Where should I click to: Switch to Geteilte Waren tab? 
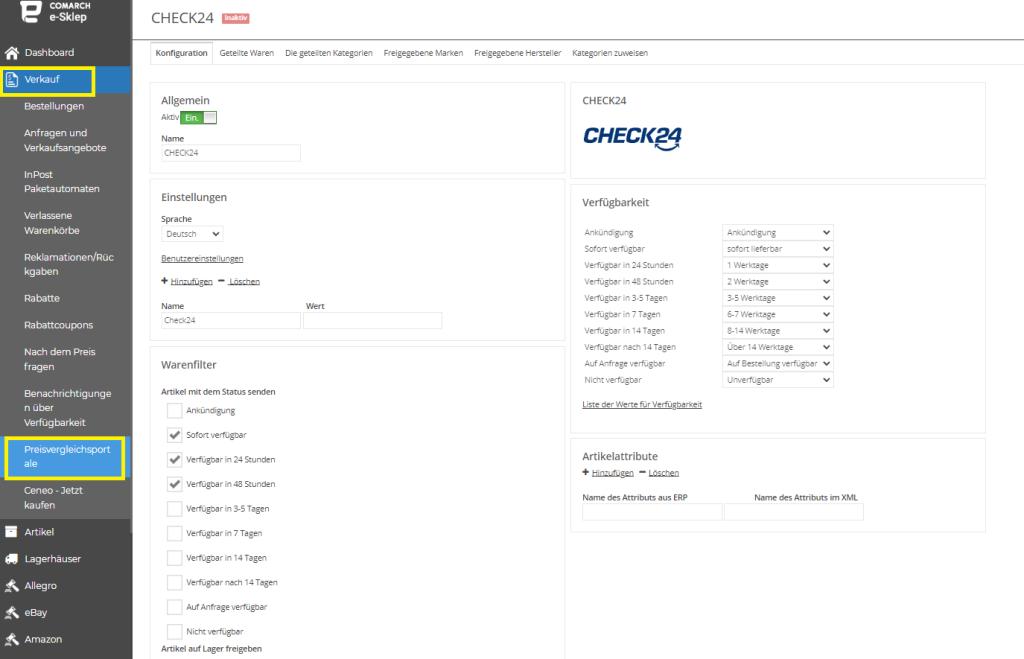pos(247,53)
